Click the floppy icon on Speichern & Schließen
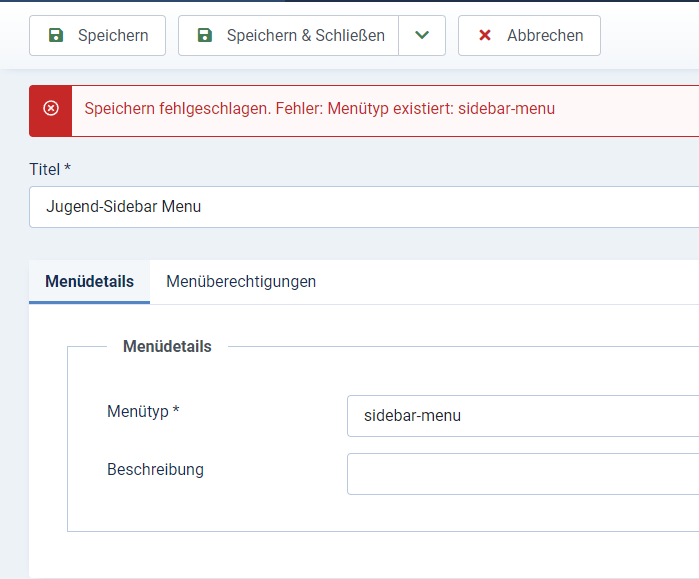 pyautogui.click(x=205, y=35)
